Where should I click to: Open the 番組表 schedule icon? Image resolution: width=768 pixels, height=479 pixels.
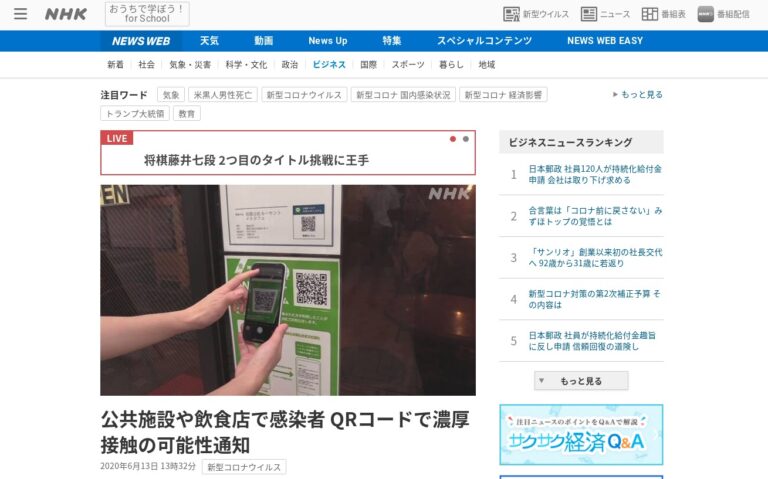664,14
